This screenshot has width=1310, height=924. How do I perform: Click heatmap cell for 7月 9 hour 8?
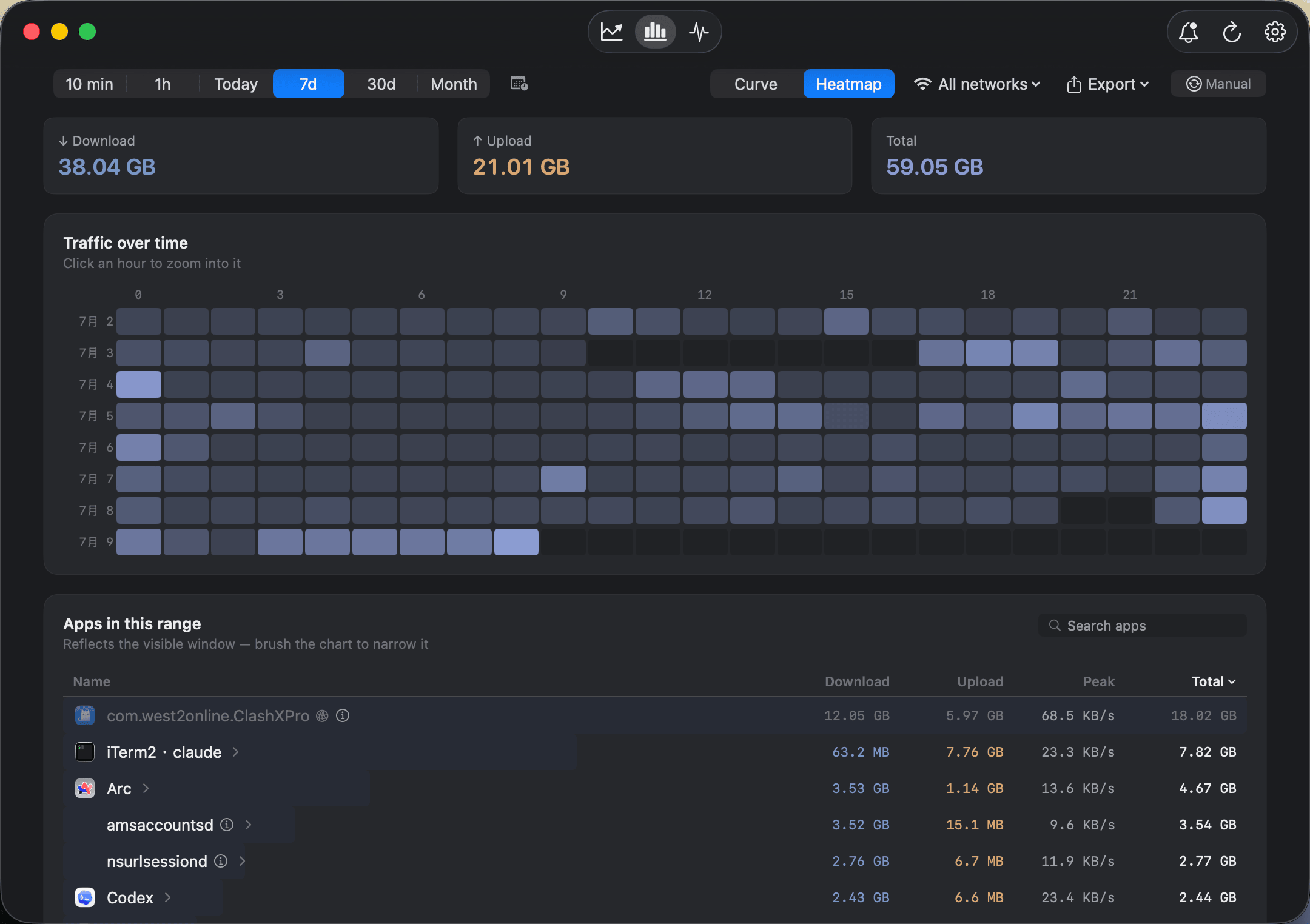click(x=516, y=542)
